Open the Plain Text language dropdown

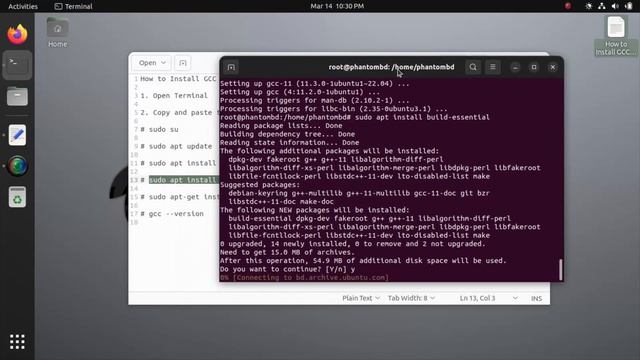click(361, 298)
